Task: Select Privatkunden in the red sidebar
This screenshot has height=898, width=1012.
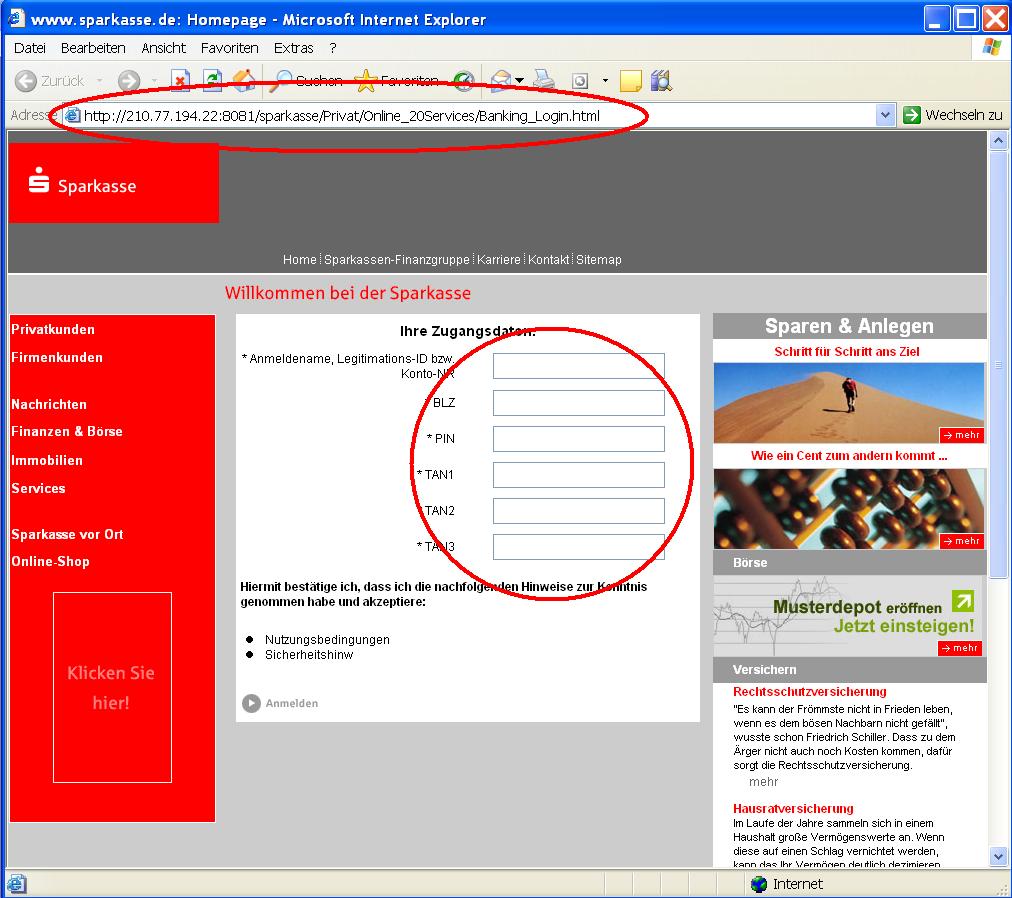Action: coord(53,329)
